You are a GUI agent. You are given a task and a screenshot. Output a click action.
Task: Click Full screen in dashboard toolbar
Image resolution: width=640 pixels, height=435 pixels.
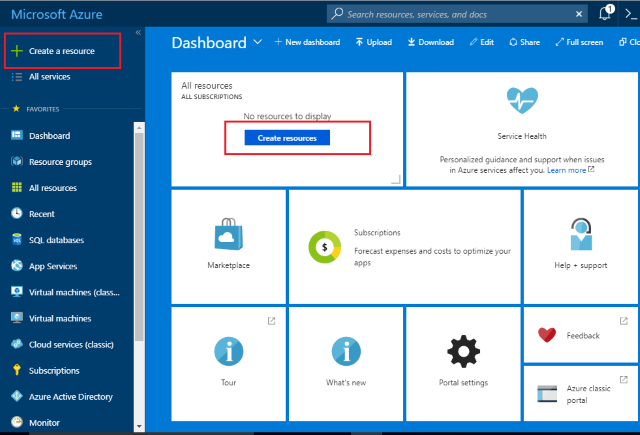pos(579,42)
